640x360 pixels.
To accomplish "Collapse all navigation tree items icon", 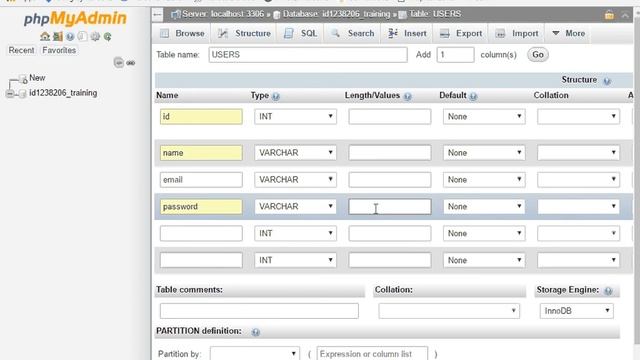I will (118, 62).
